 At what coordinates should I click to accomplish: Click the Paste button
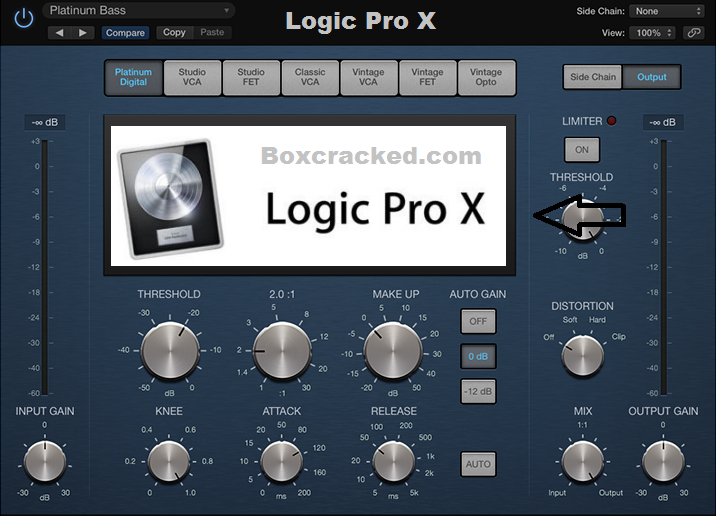click(x=212, y=32)
